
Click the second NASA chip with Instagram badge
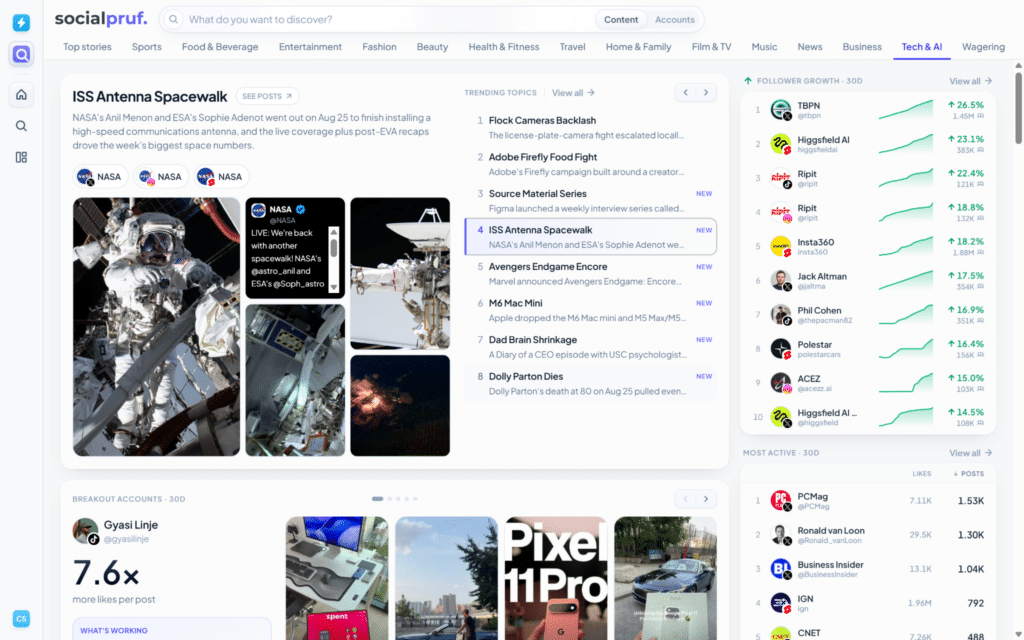[x=160, y=176]
